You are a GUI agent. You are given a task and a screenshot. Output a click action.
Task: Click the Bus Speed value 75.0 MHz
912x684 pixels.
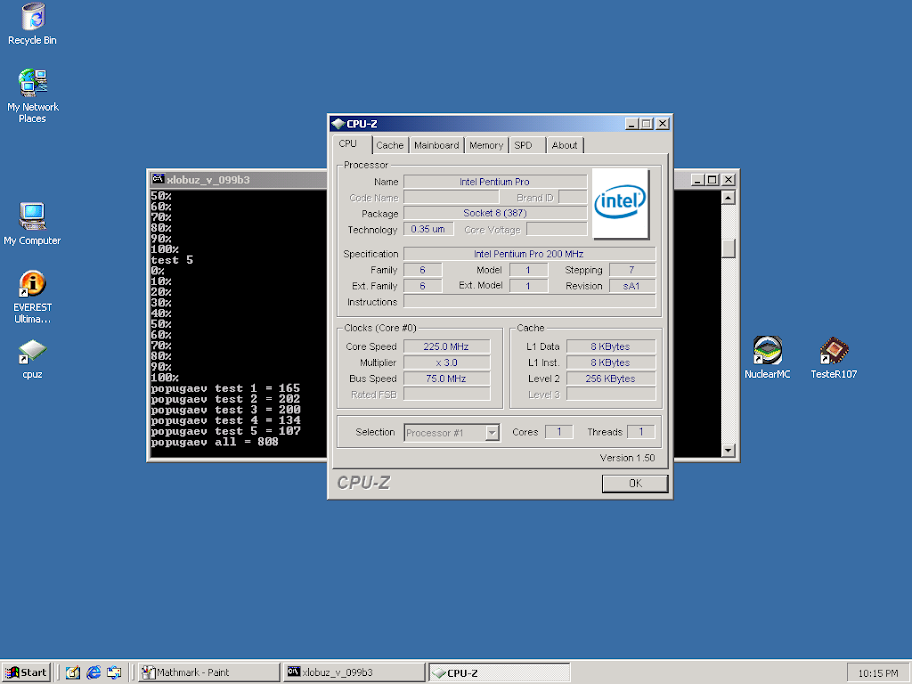(447, 379)
